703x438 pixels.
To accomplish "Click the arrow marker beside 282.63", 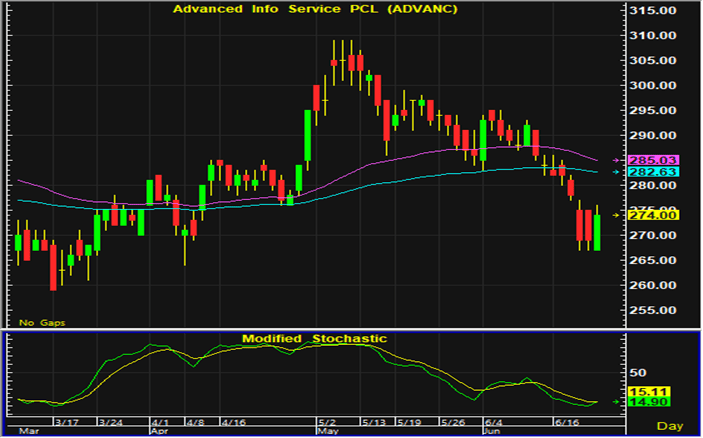I will click(x=616, y=172).
